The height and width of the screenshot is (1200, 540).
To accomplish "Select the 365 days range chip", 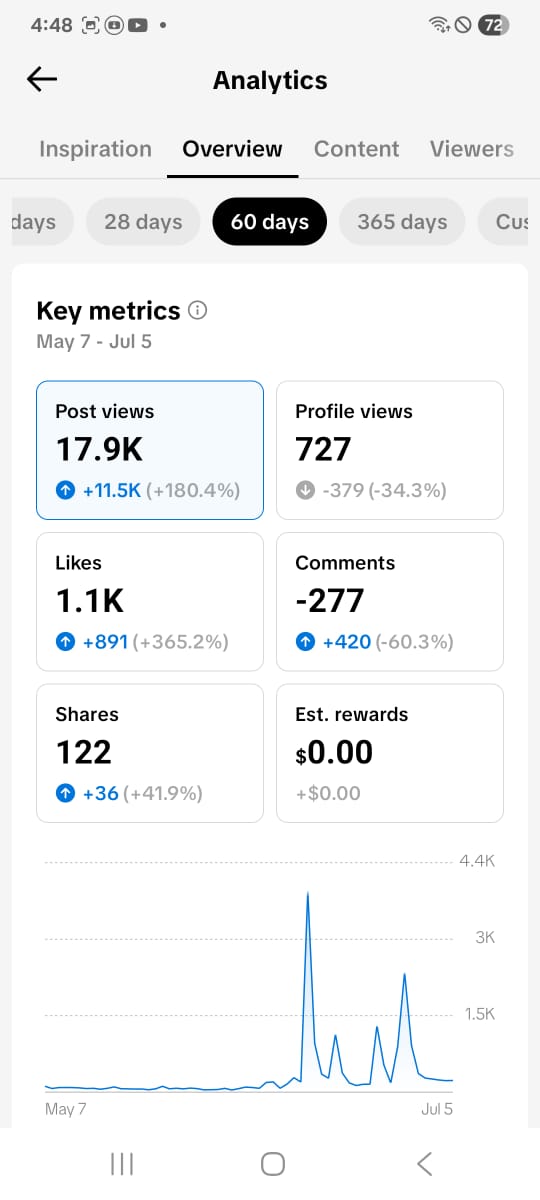I will [402, 221].
